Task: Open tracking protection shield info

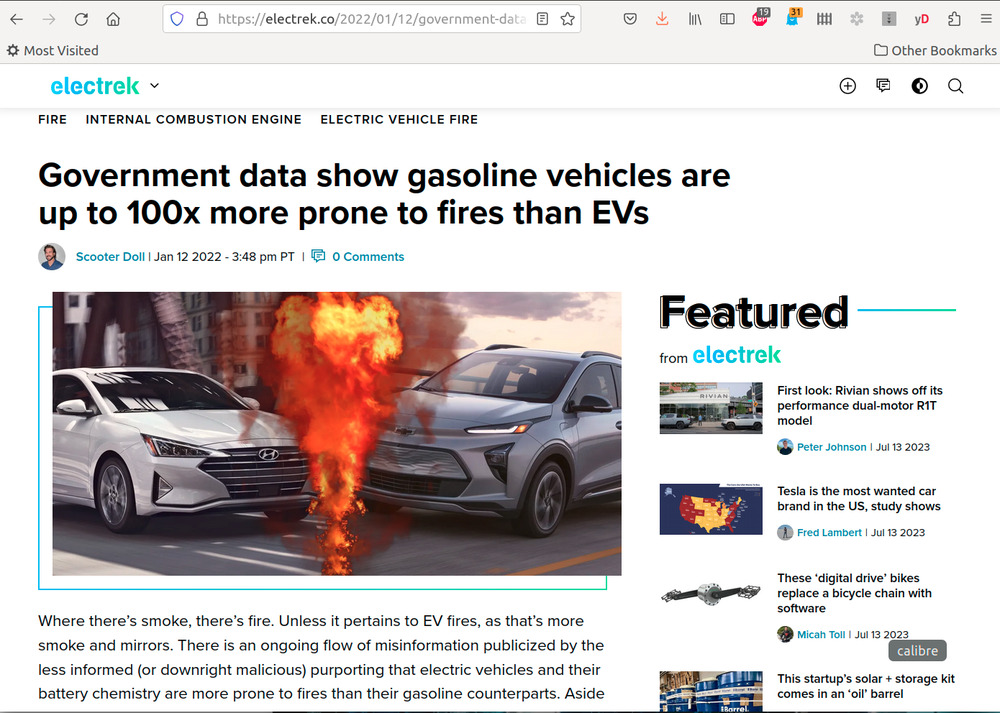Action: 177,19
